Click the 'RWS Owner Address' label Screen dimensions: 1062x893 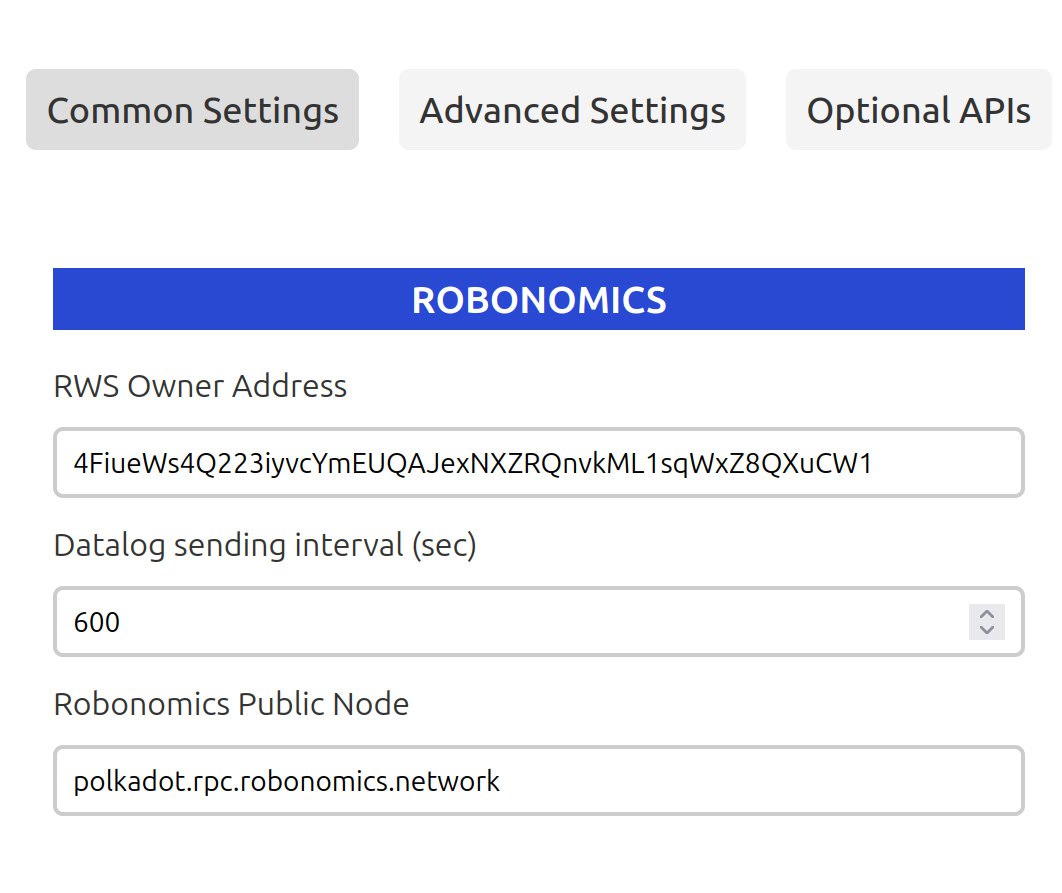[x=200, y=386]
